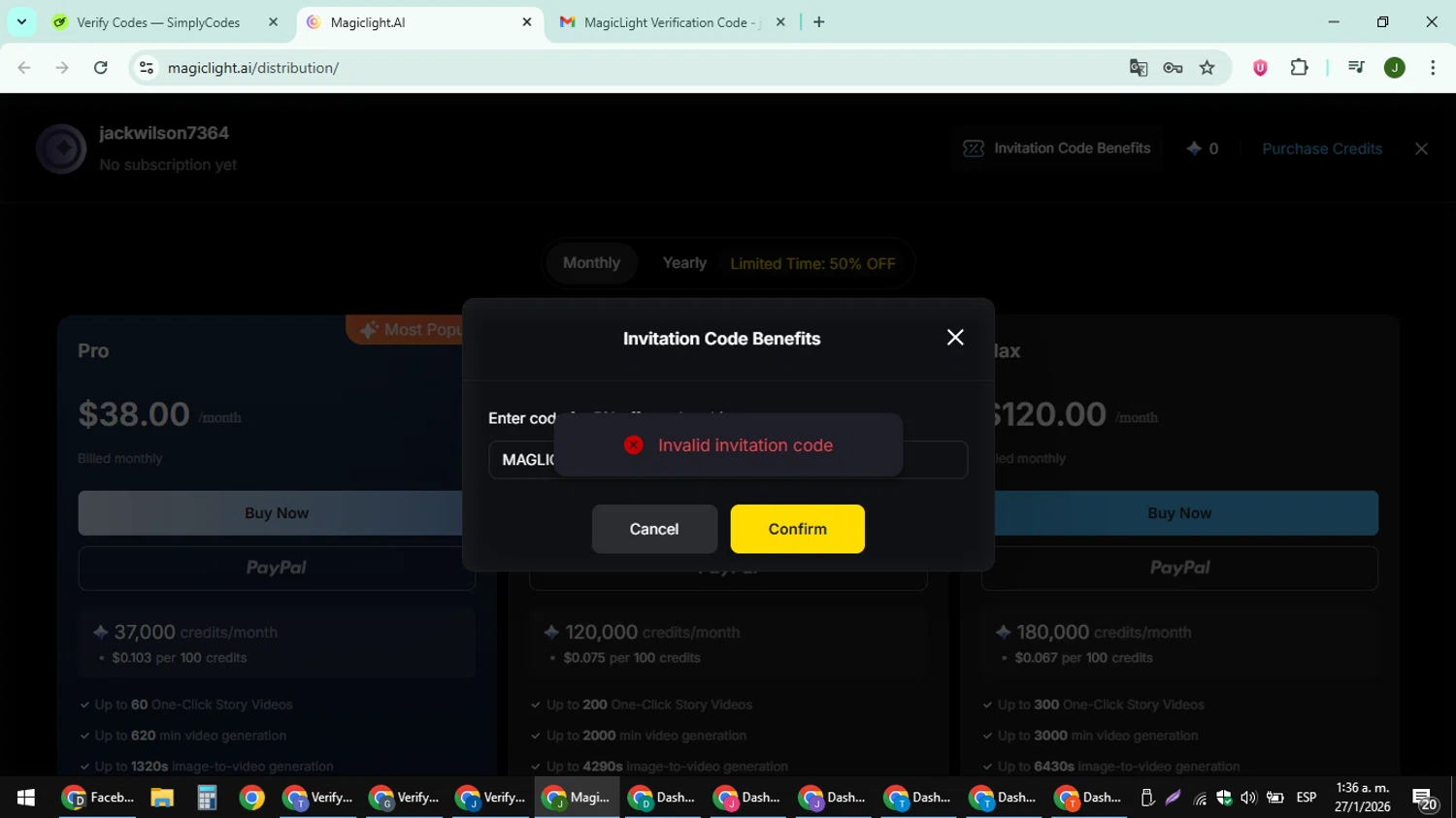Close the pricing page with X

coord(1421,148)
